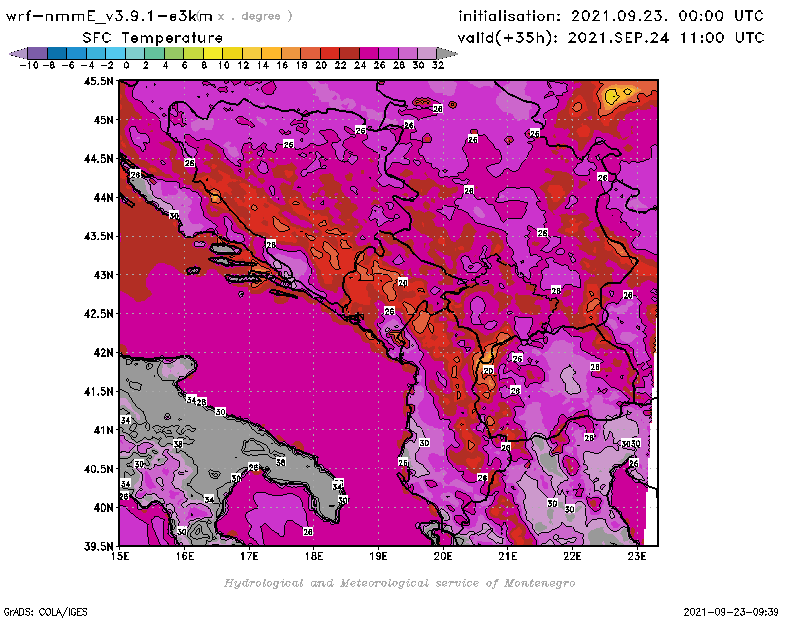Click the Hydrological and Meteorological service caption

[x=399, y=583]
